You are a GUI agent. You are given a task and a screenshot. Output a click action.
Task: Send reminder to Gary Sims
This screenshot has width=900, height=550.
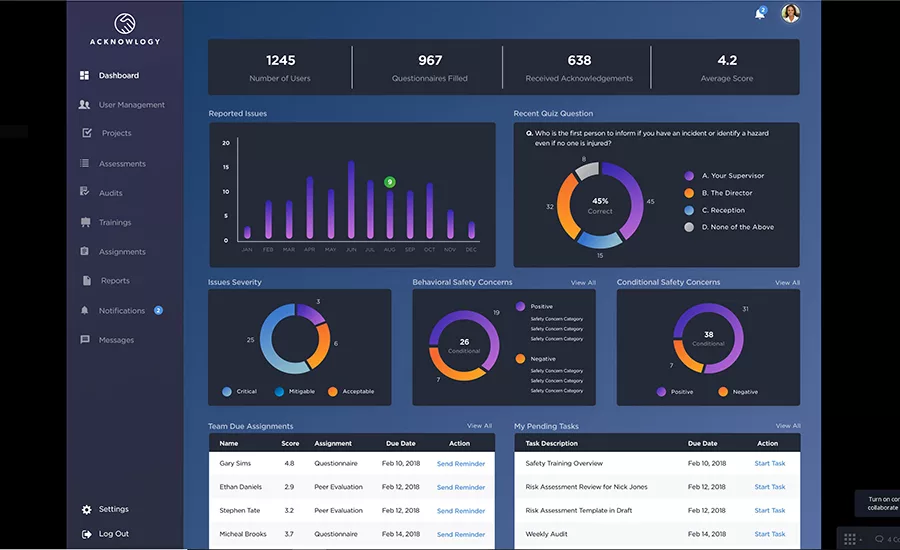[461, 464]
